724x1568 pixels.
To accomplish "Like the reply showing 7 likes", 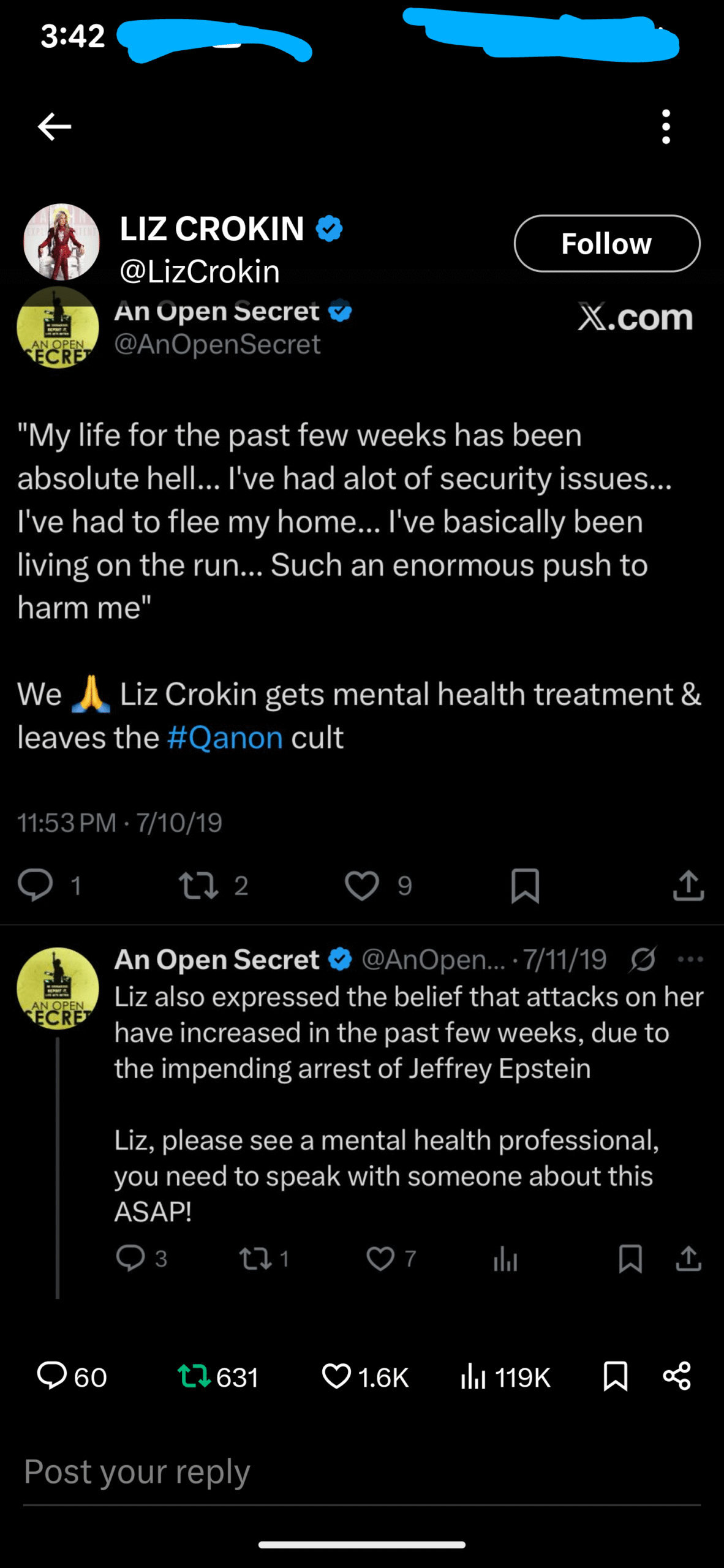I will click(x=380, y=1259).
